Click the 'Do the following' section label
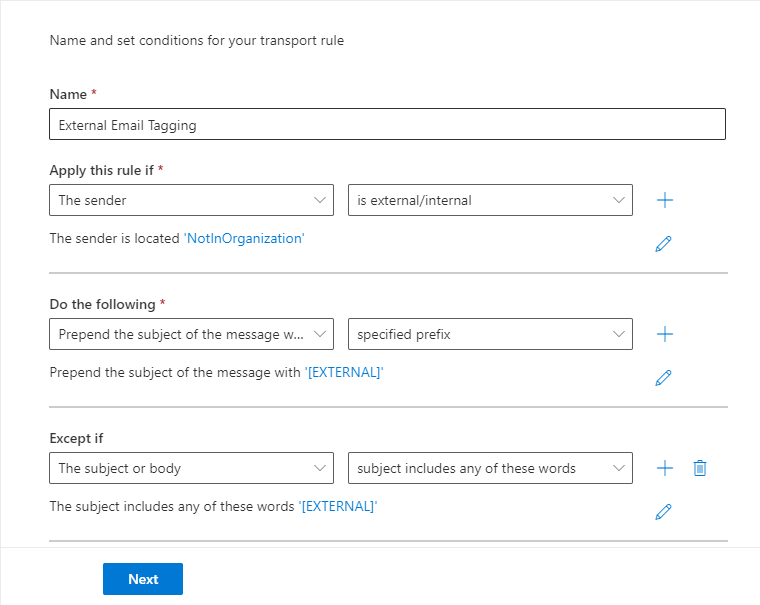Screen dimensions: 760x605 tap(102, 304)
